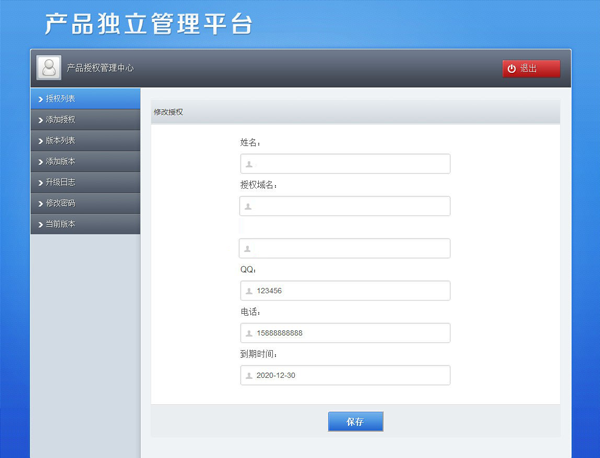Click the user avatar icon in header

(49, 68)
